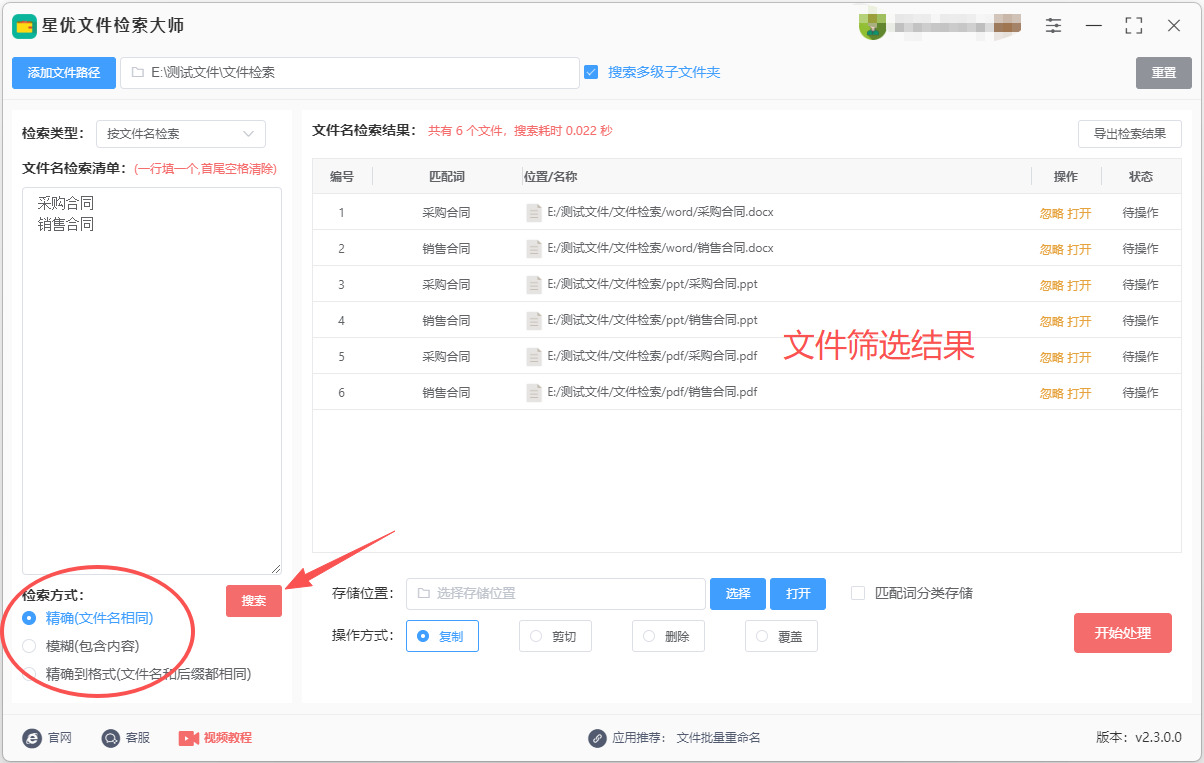This screenshot has width=1204, height=763.
Task: Click the 应用推荐 link icon in footer
Action: coord(597,738)
